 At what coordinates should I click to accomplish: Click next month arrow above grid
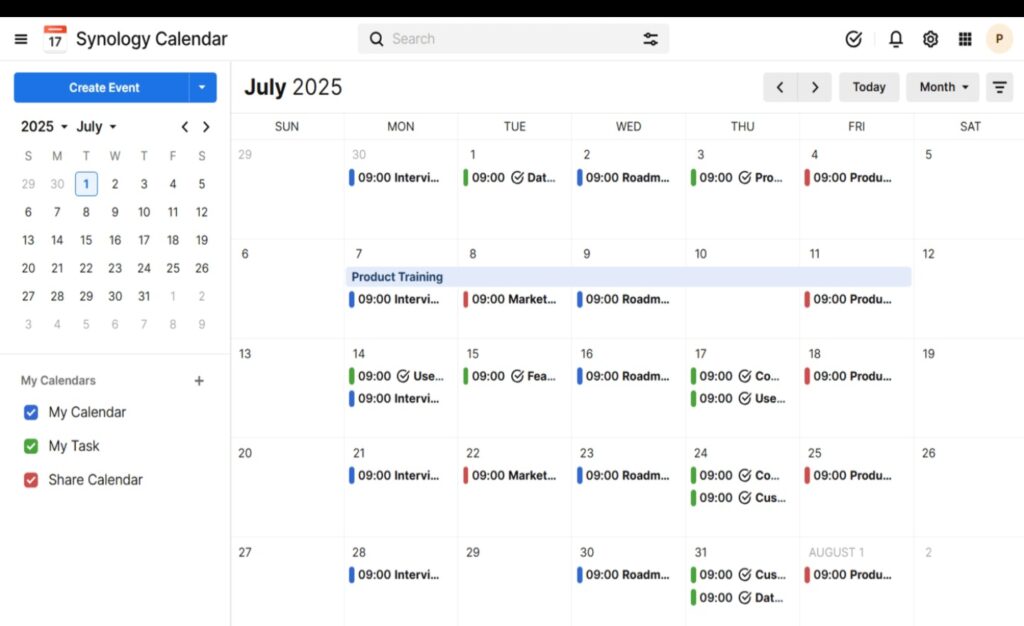814,87
